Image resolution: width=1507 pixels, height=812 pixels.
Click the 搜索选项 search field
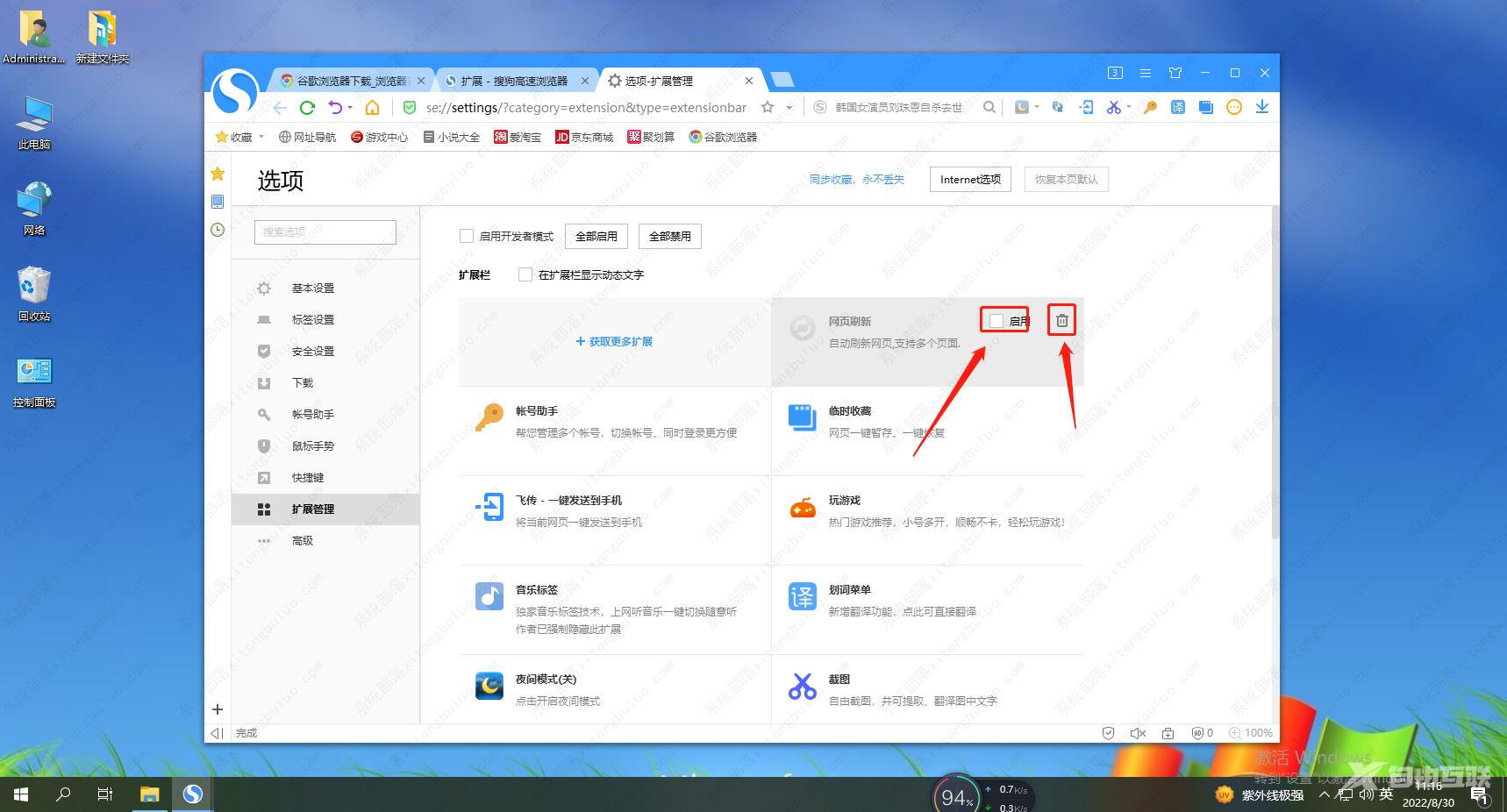click(x=325, y=231)
